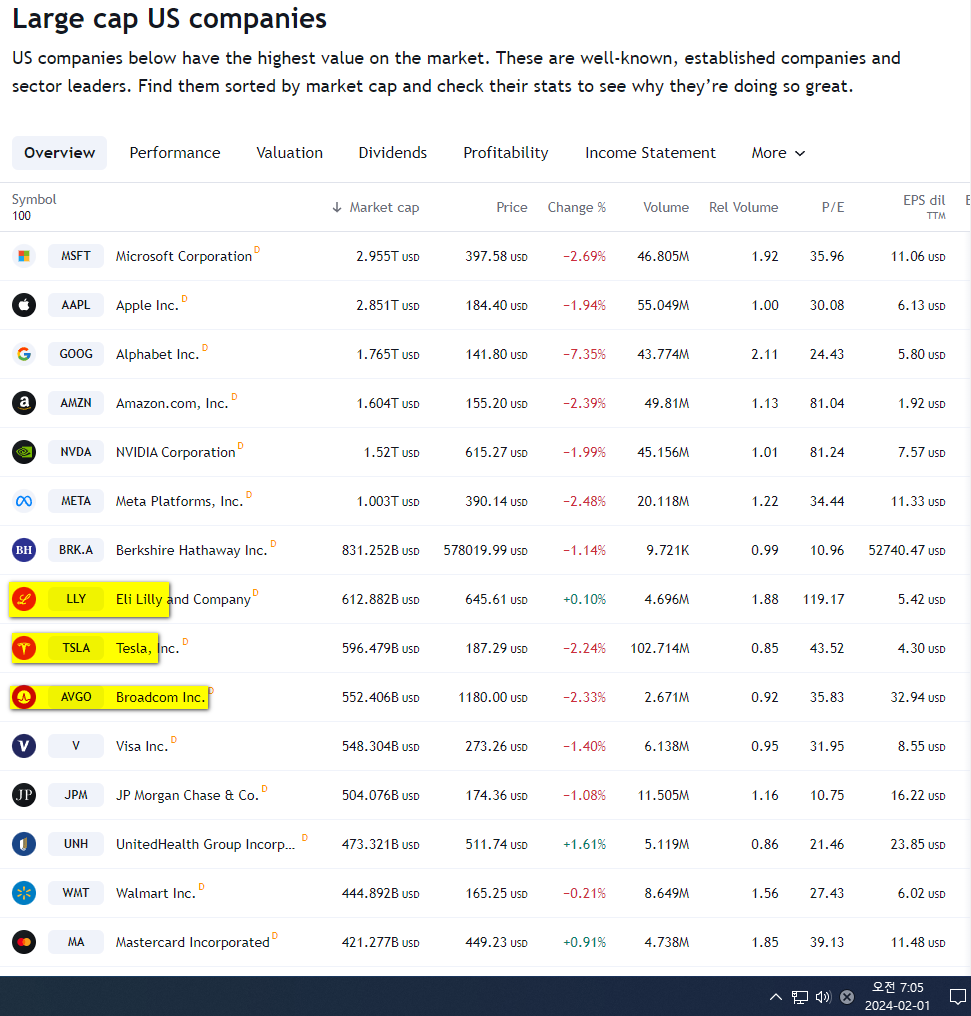Viewport: 971px width, 1016px height.
Task: Open the notification center icon
Action: (x=957, y=996)
